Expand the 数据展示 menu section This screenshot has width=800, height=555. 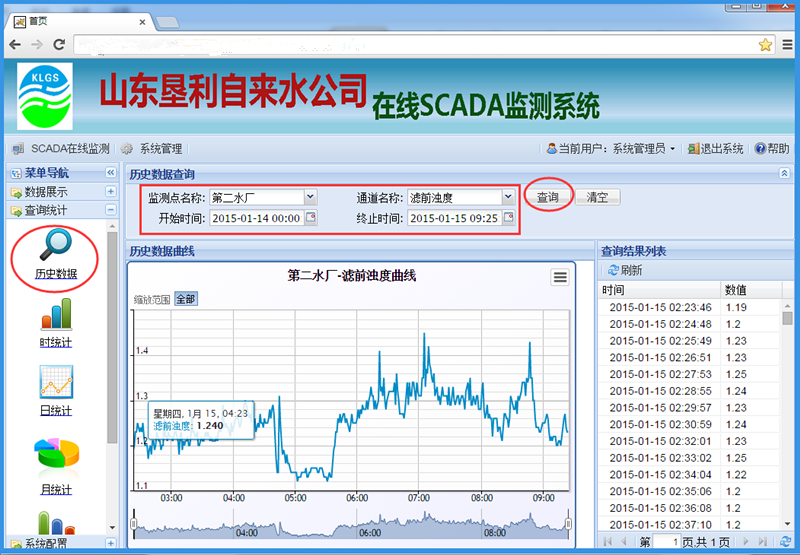click(110, 192)
